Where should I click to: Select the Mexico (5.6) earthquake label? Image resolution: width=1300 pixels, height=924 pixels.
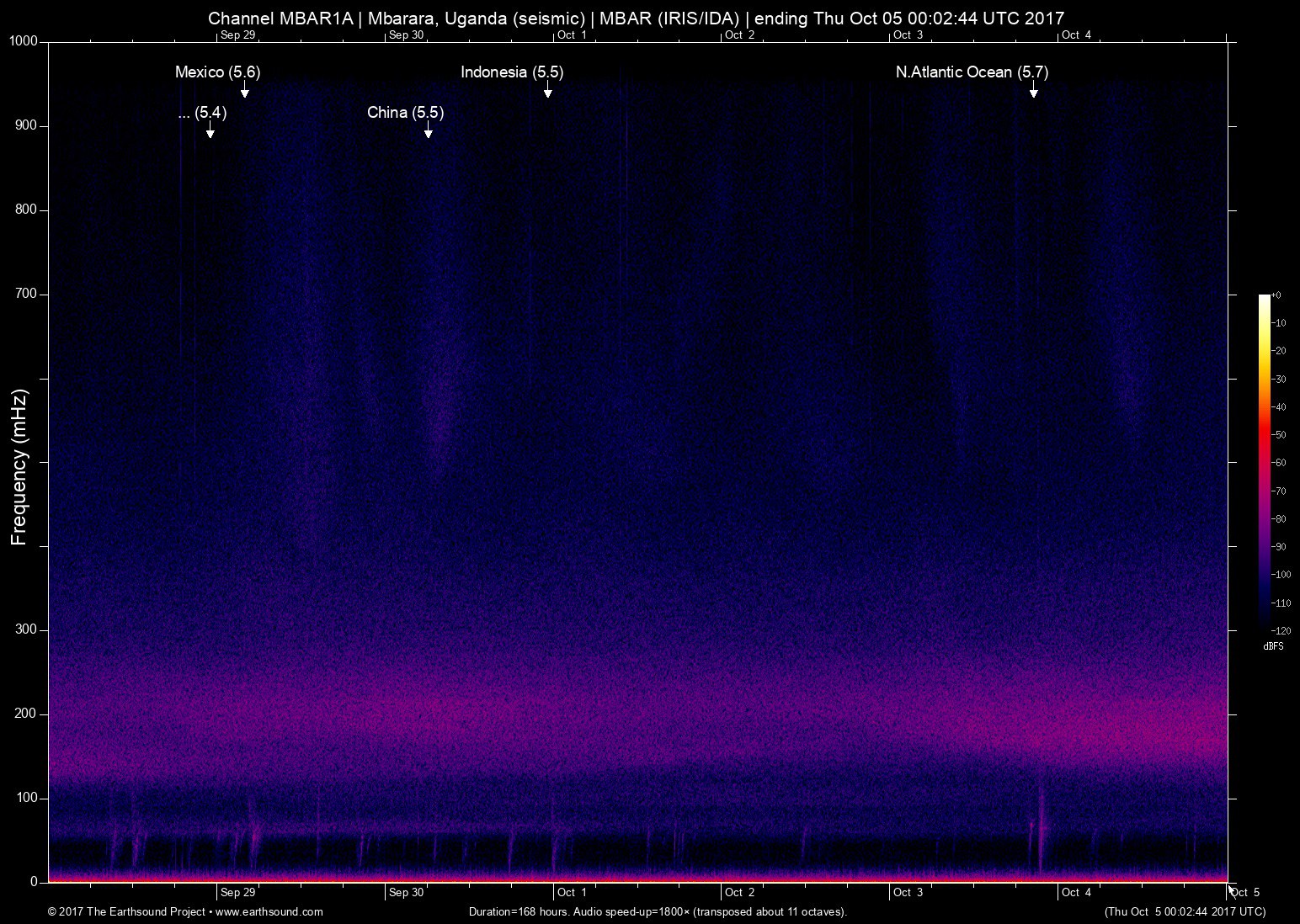(x=217, y=72)
